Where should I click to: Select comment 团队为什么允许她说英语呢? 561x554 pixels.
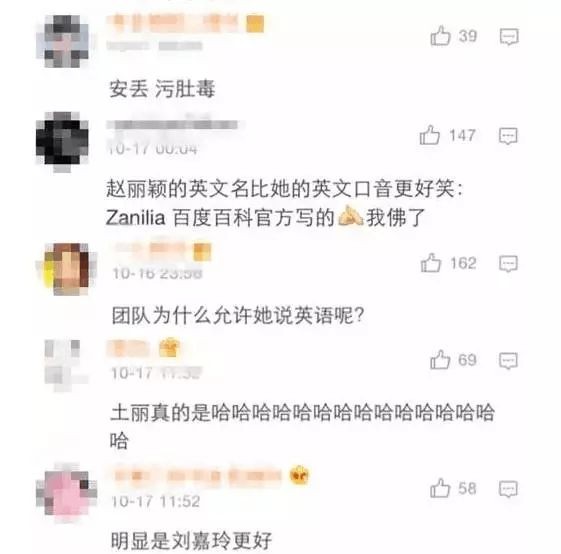pos(238,315)
